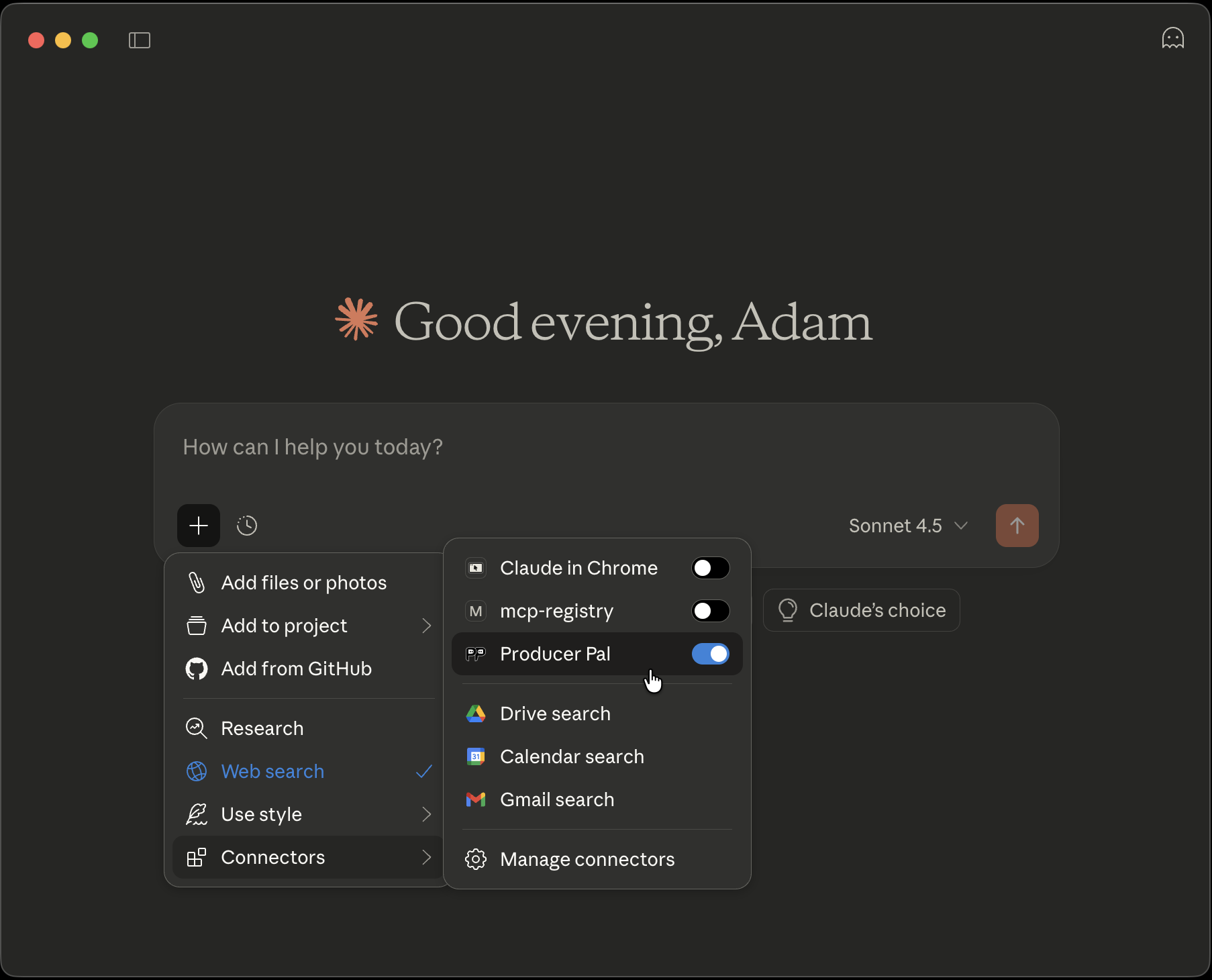
Task: Turn on the mcp-registry toggle
Action: pos(710,611)
